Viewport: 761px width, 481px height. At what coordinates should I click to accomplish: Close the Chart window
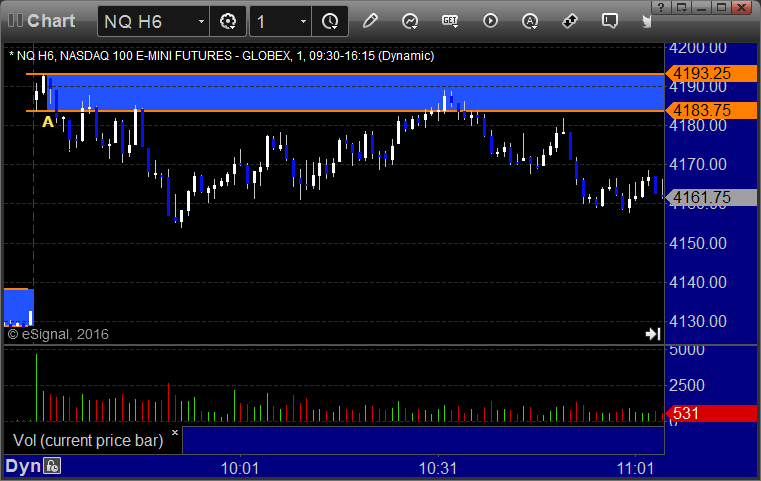tap(742, 7)
